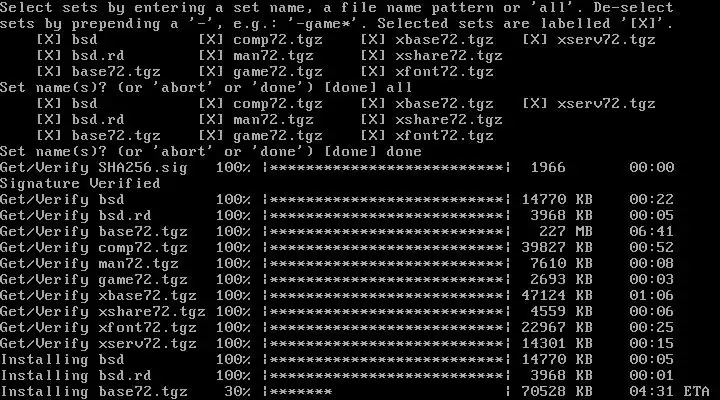Viewport: 720px width, 400px height.
Task: Click the ETA label on the last line
Action: pyautogui.click(x=696, y=392)
